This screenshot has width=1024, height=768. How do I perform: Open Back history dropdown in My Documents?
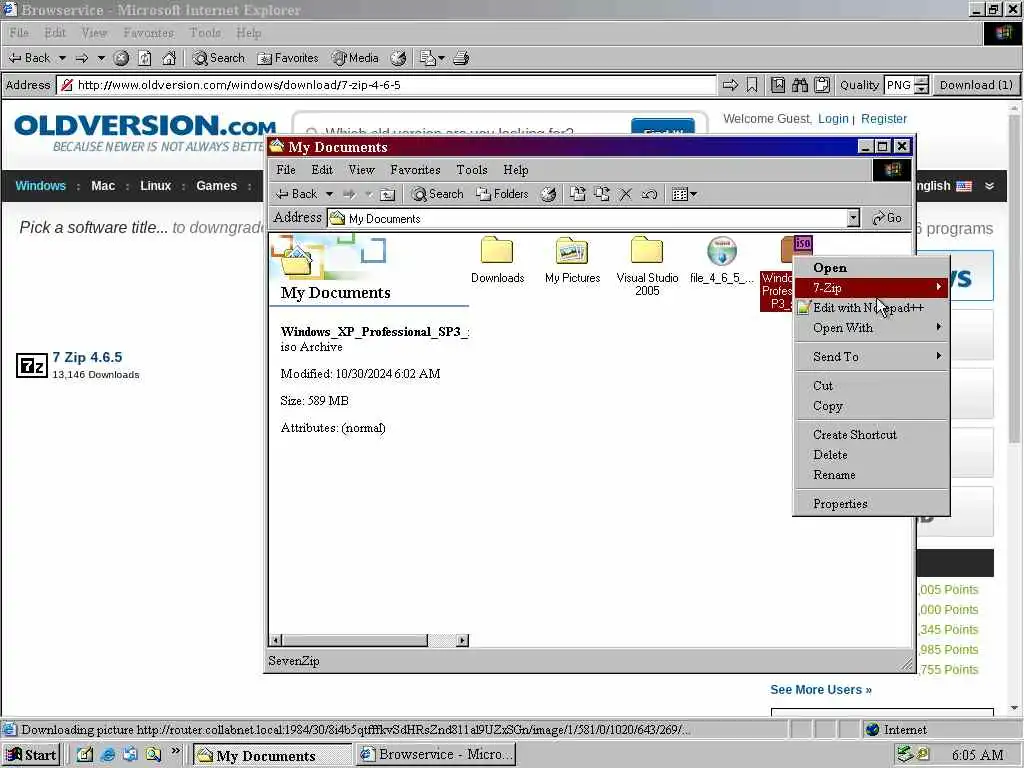point(329,194)
